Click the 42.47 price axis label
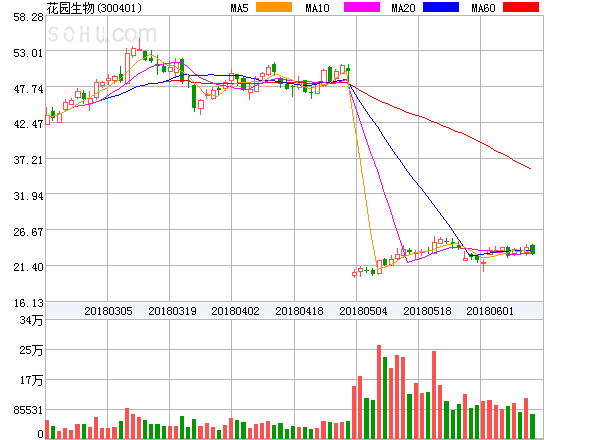Screen dimensions: 600x440 click(x=28, y=124)
